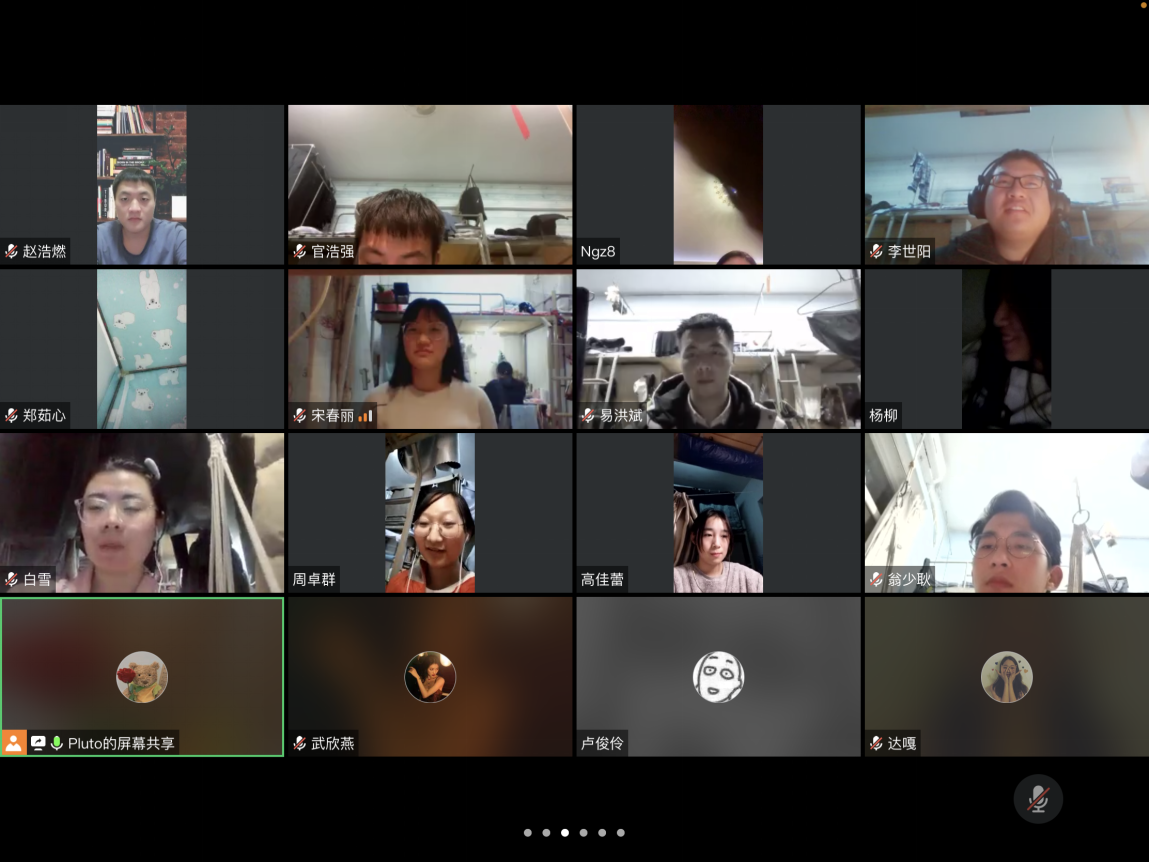Click the muted mic icon next to 武欣燕

pos(300,743)
